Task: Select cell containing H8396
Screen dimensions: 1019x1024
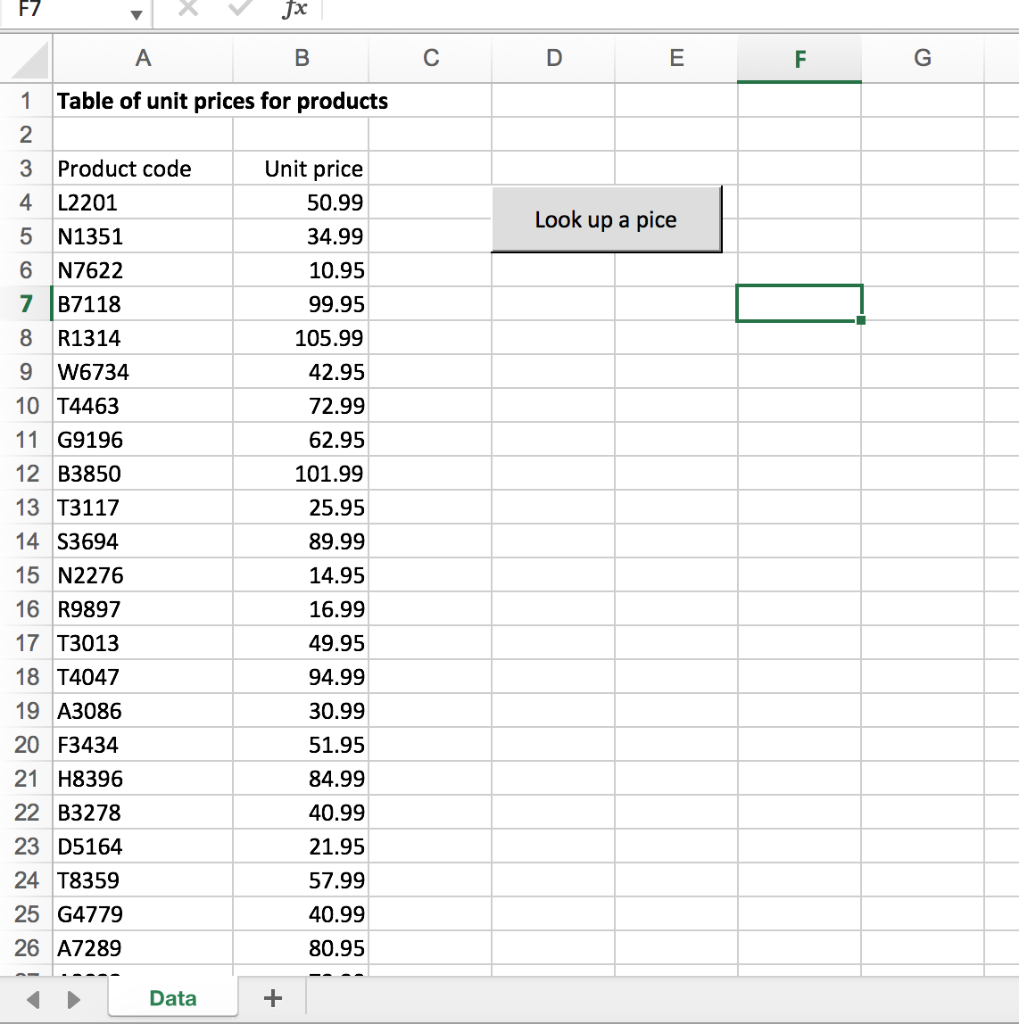Action: pos(143,778)
